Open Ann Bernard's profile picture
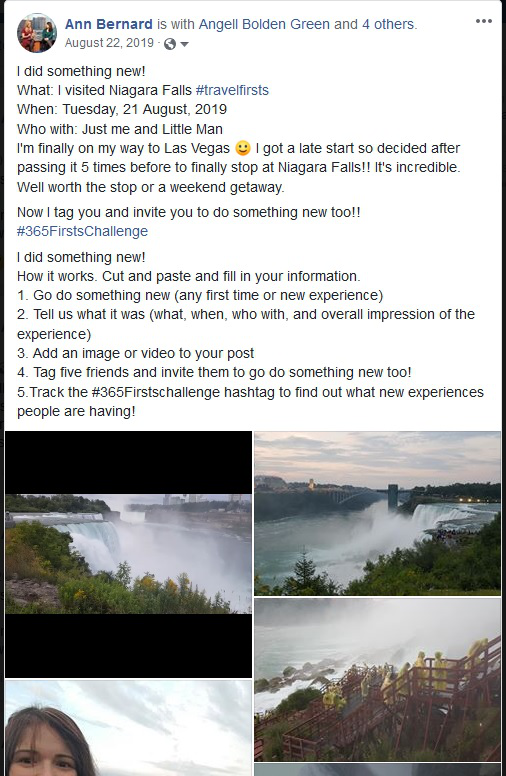The image size is (506, 776). [37, 33]
